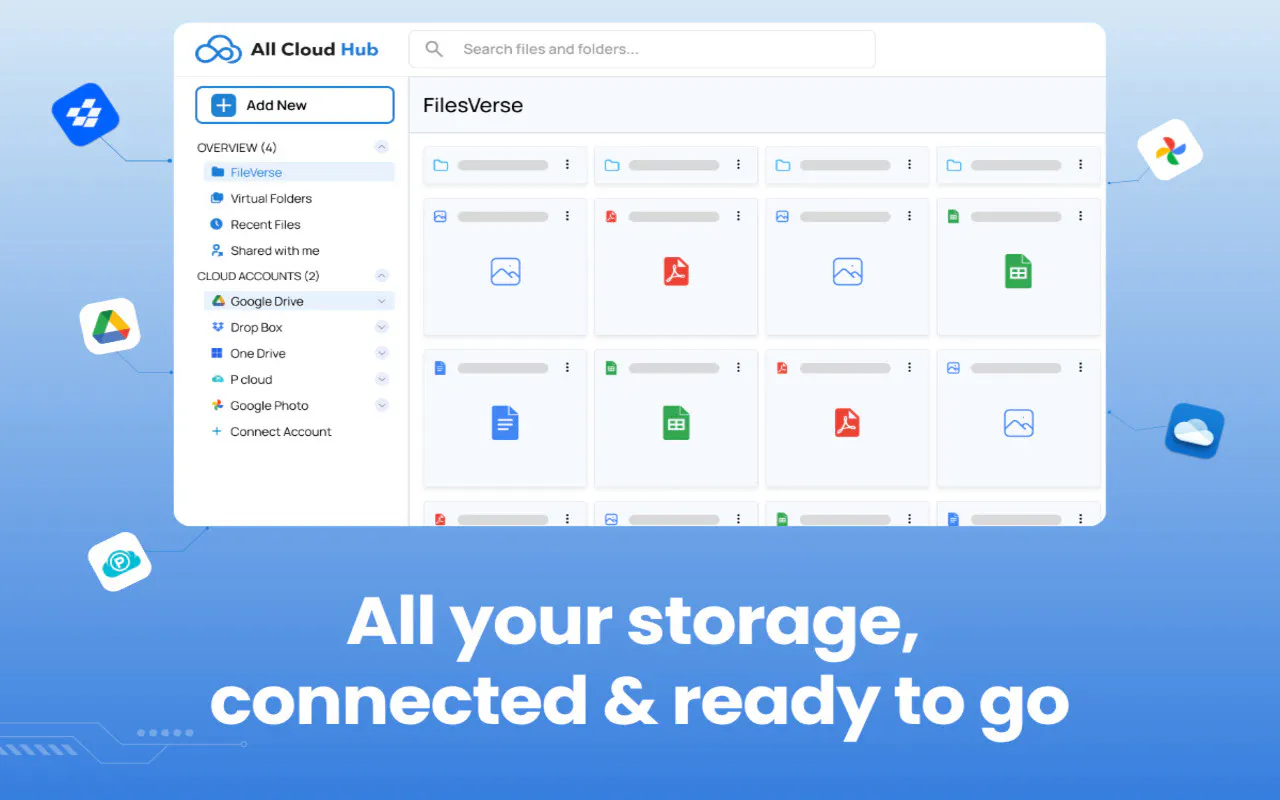Click the P cloud icon in the sidebar
The image size is (1280, 800).
pyautogui.click(x=217, y=379)
